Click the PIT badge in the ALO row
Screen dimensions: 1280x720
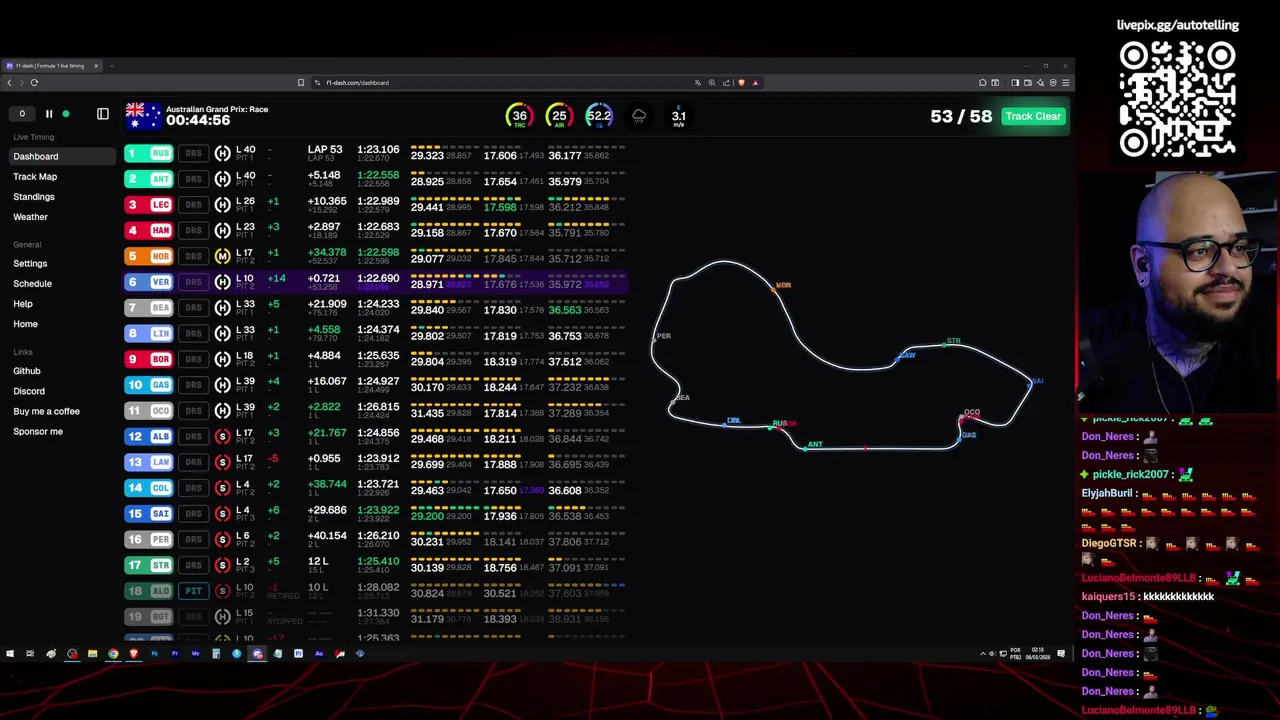tap(193, 591)
